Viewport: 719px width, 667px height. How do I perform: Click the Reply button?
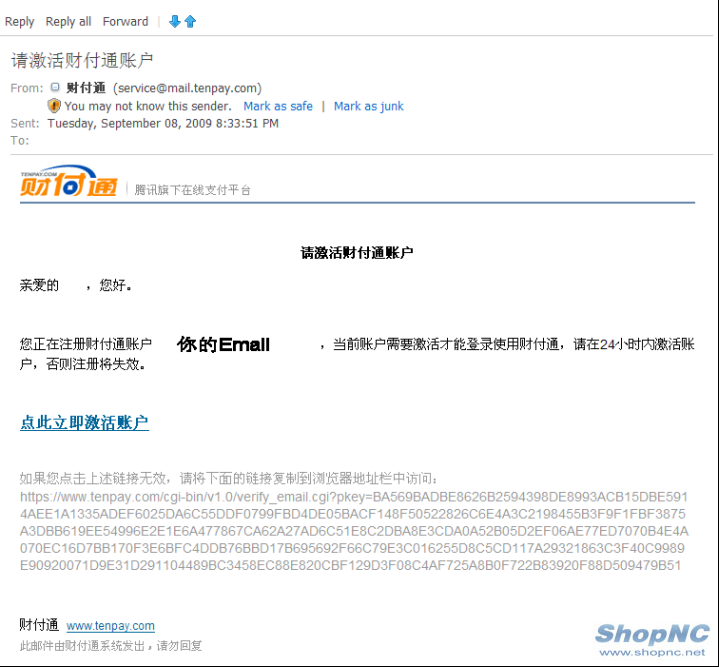point(19,22)
